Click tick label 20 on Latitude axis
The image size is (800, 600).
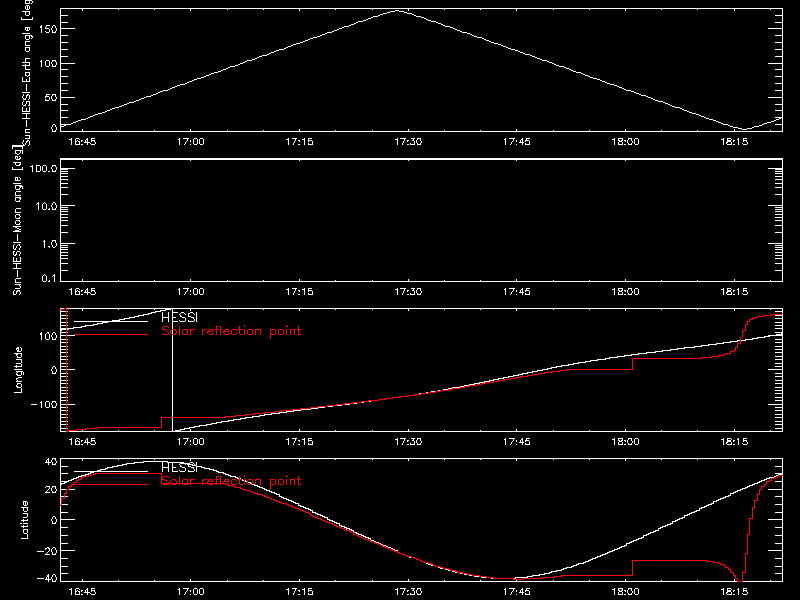tap(51, 490)
